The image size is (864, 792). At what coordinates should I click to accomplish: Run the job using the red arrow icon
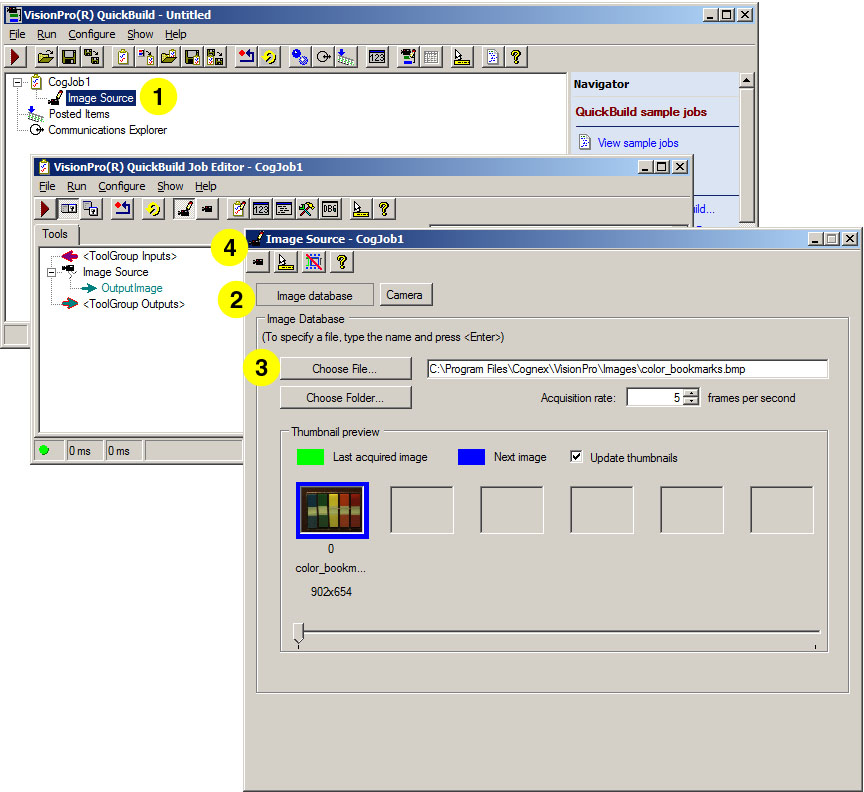[13, 56]
